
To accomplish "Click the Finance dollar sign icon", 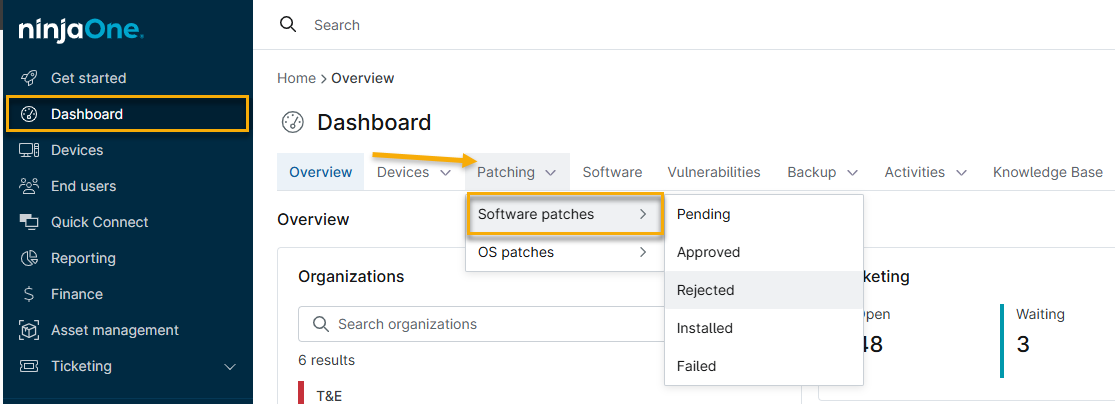I will [x=30, y=294].
